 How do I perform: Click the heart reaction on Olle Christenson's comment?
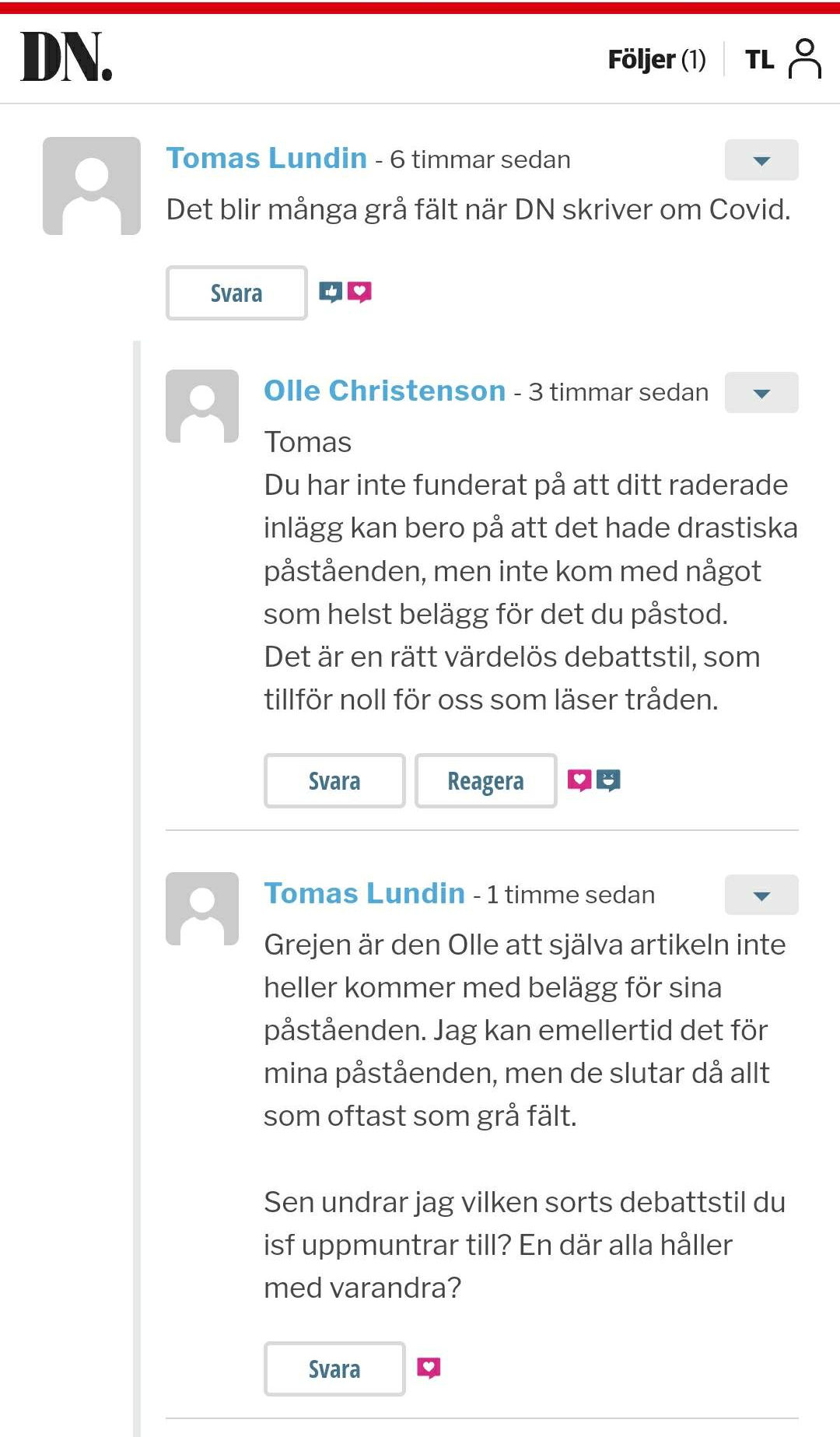click(579, 780)
